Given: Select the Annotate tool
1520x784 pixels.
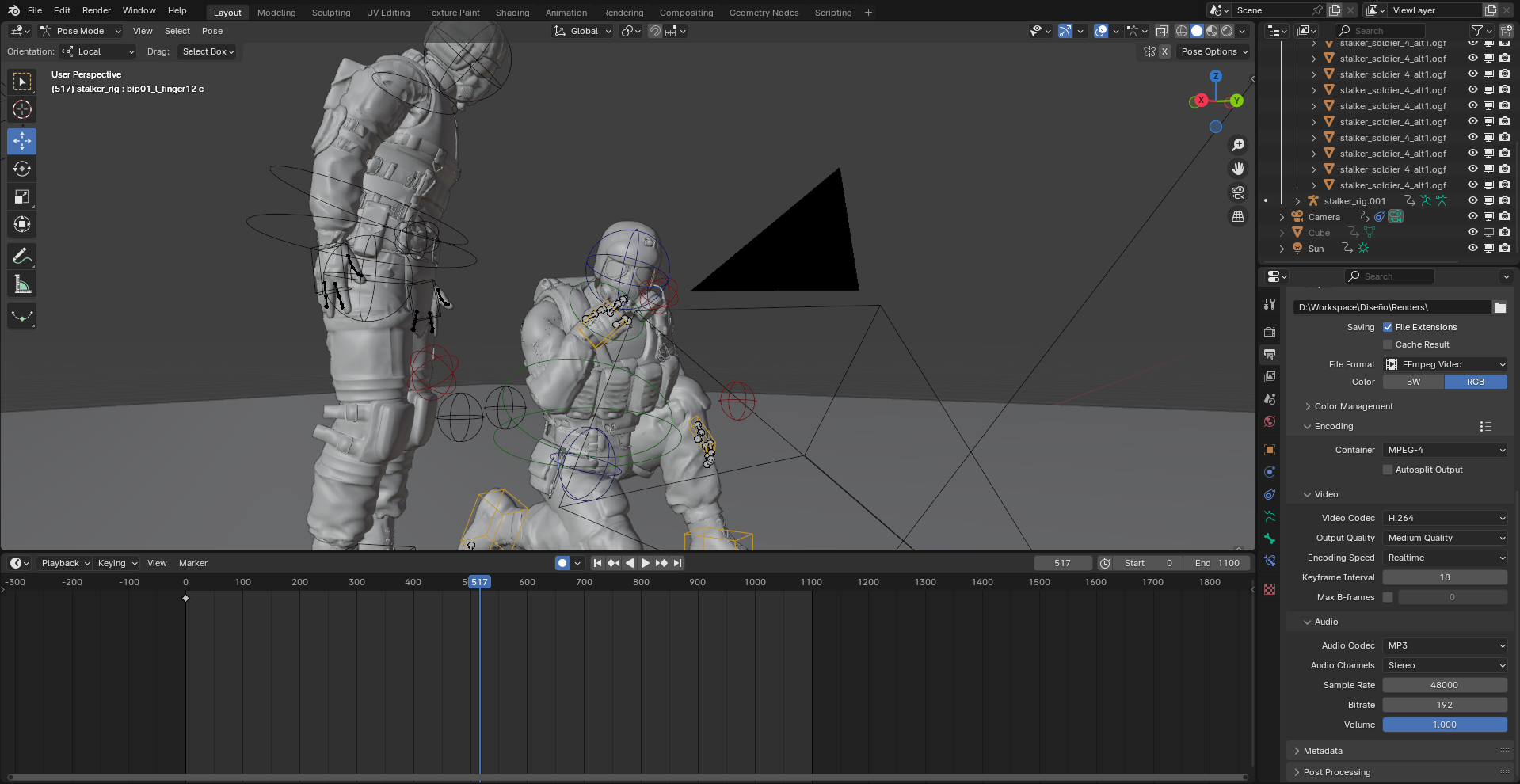Looking at the screenshot, I should point(22,256).
